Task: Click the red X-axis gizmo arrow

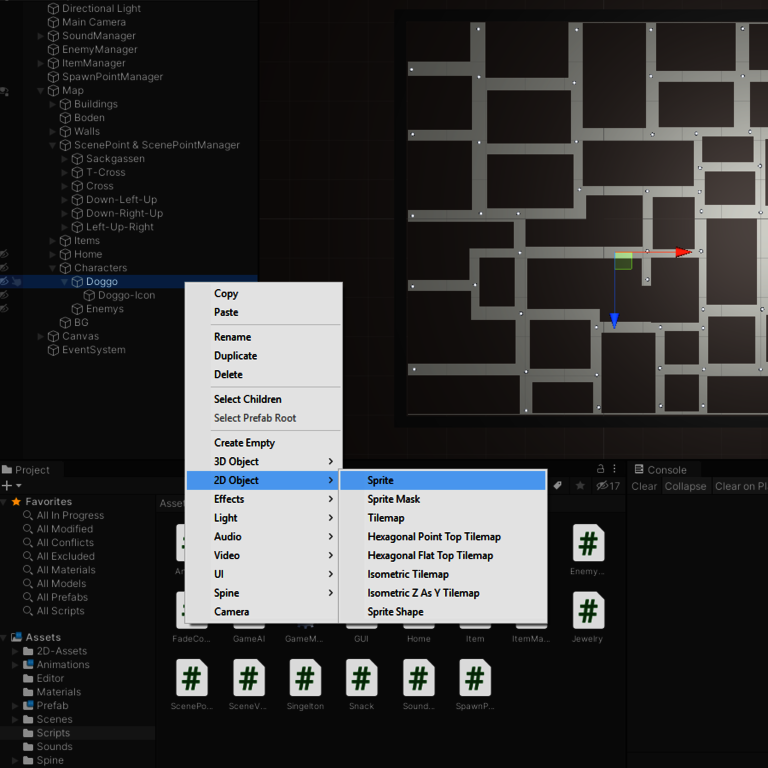Action: point(683,252)
